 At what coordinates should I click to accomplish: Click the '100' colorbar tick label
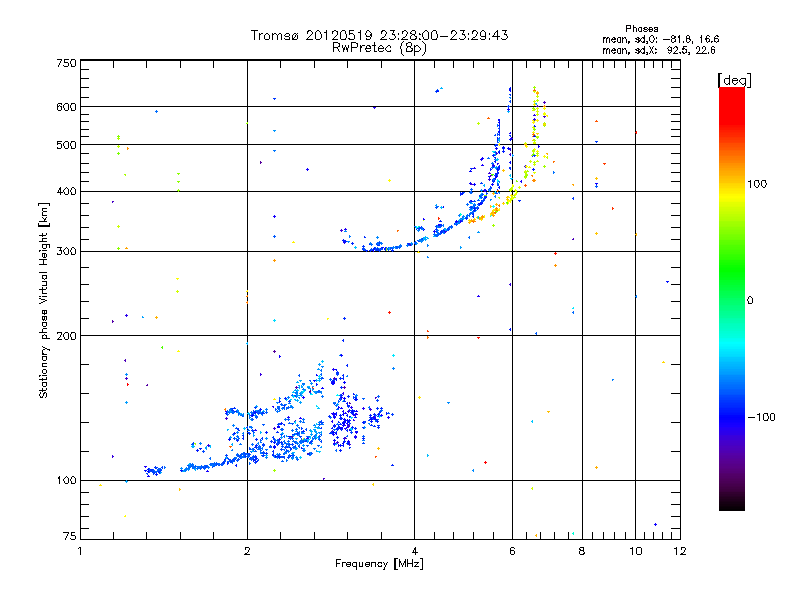pos(757,184)
